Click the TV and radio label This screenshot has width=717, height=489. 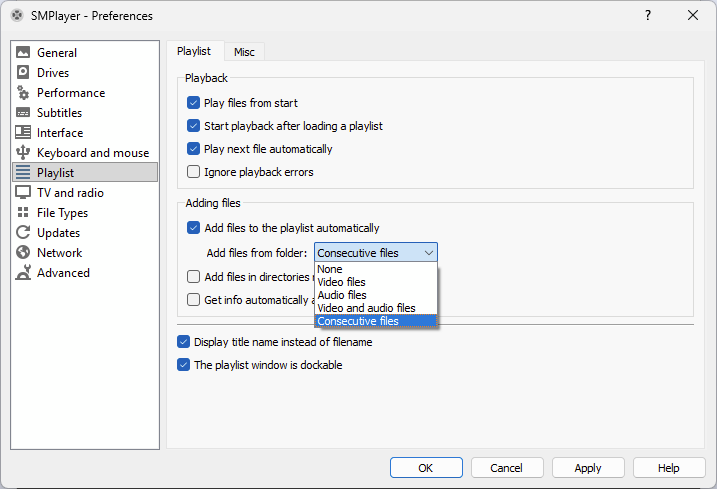coord(70,193)
